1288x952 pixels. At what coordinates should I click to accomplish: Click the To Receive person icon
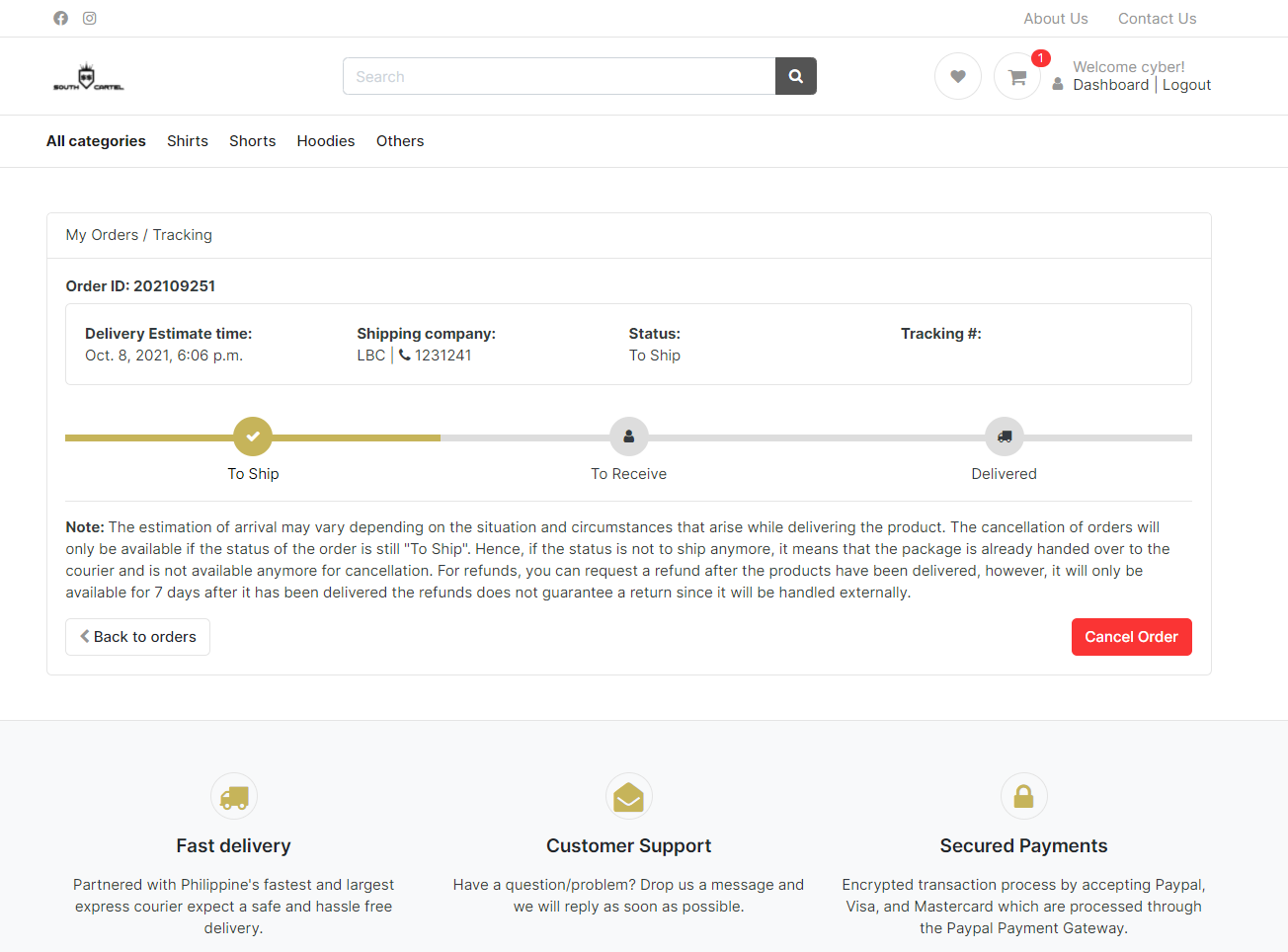click(x=629, y=436)
